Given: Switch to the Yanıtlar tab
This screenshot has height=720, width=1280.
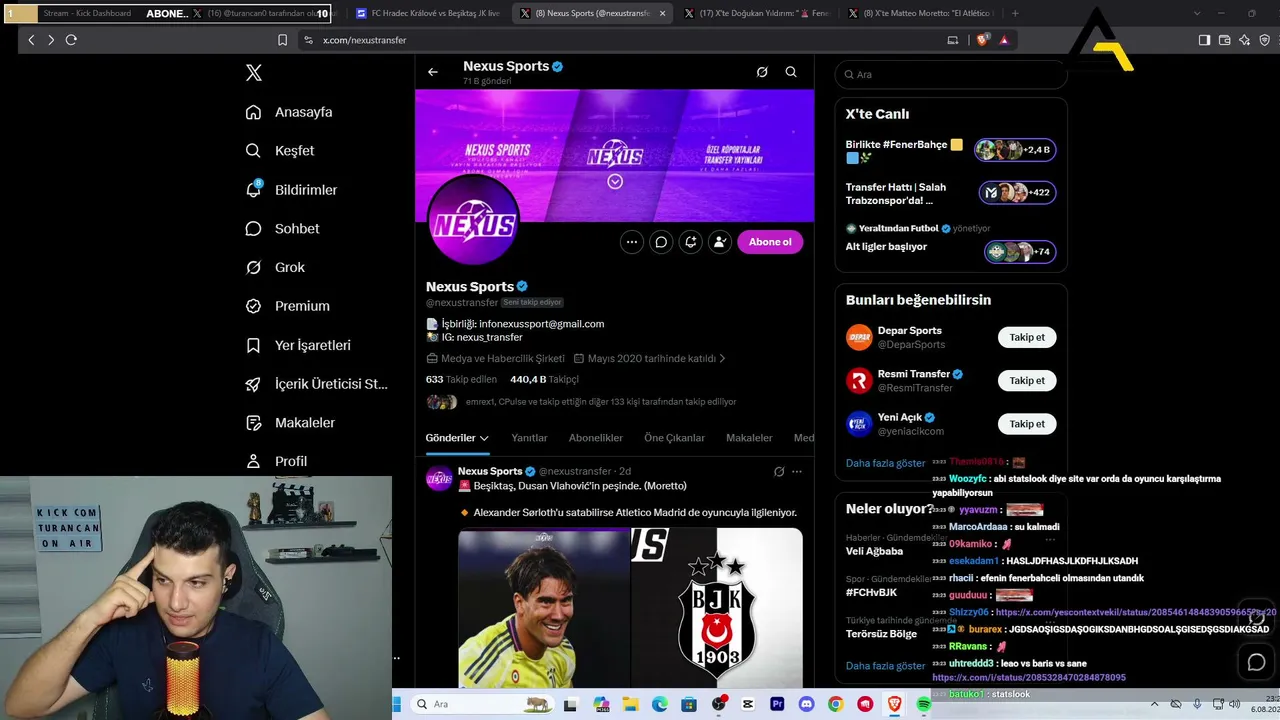Looking at the screenshot, I should [x=529, y=438].
